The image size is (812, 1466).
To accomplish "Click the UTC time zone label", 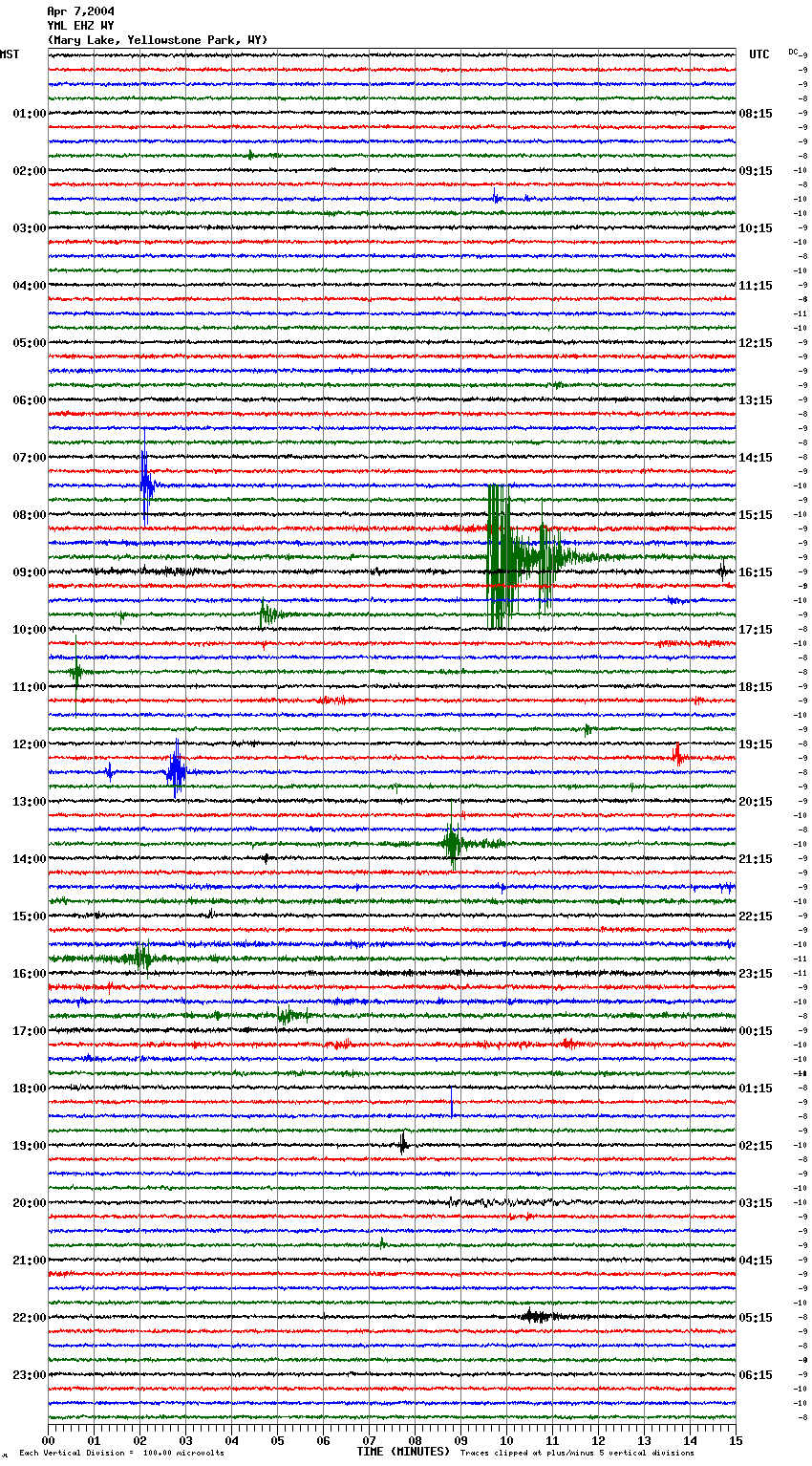I will point(759,54).
